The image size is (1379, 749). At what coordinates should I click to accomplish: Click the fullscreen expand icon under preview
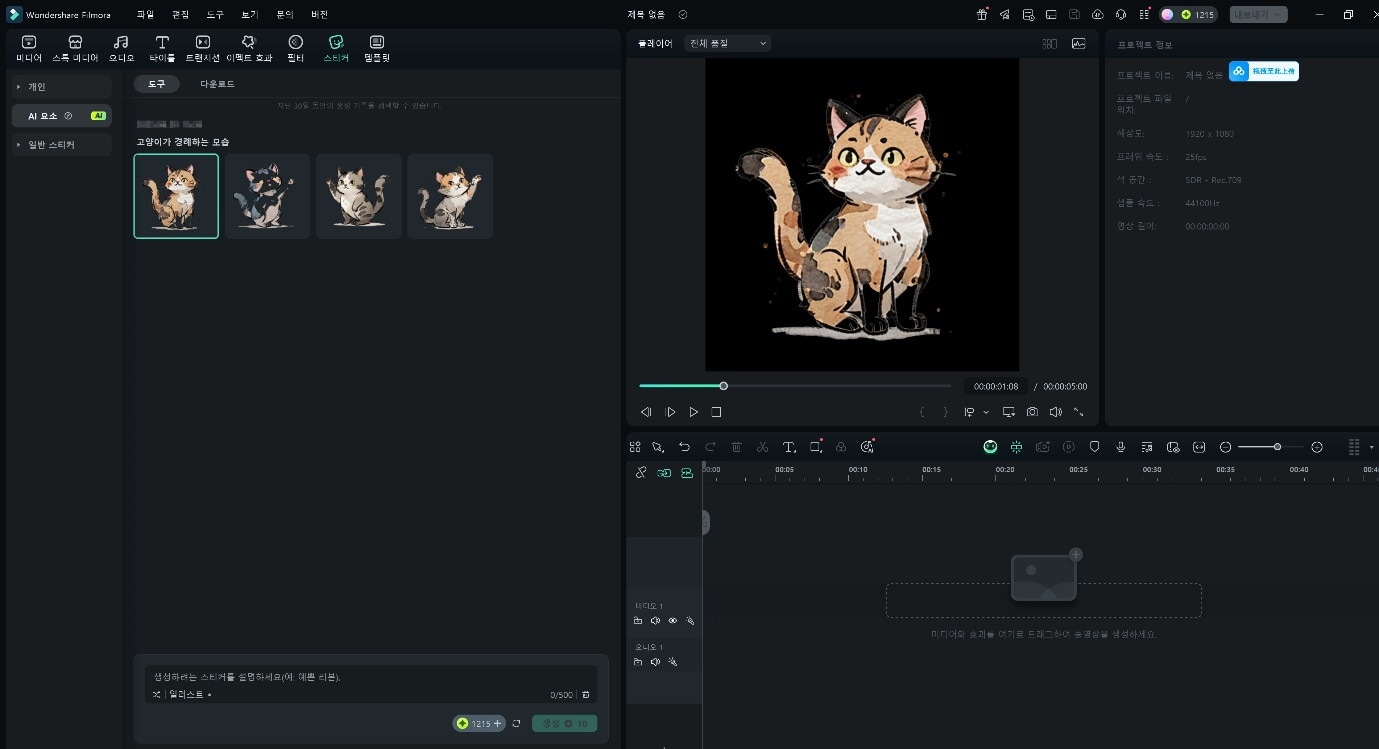[1078, 412]
